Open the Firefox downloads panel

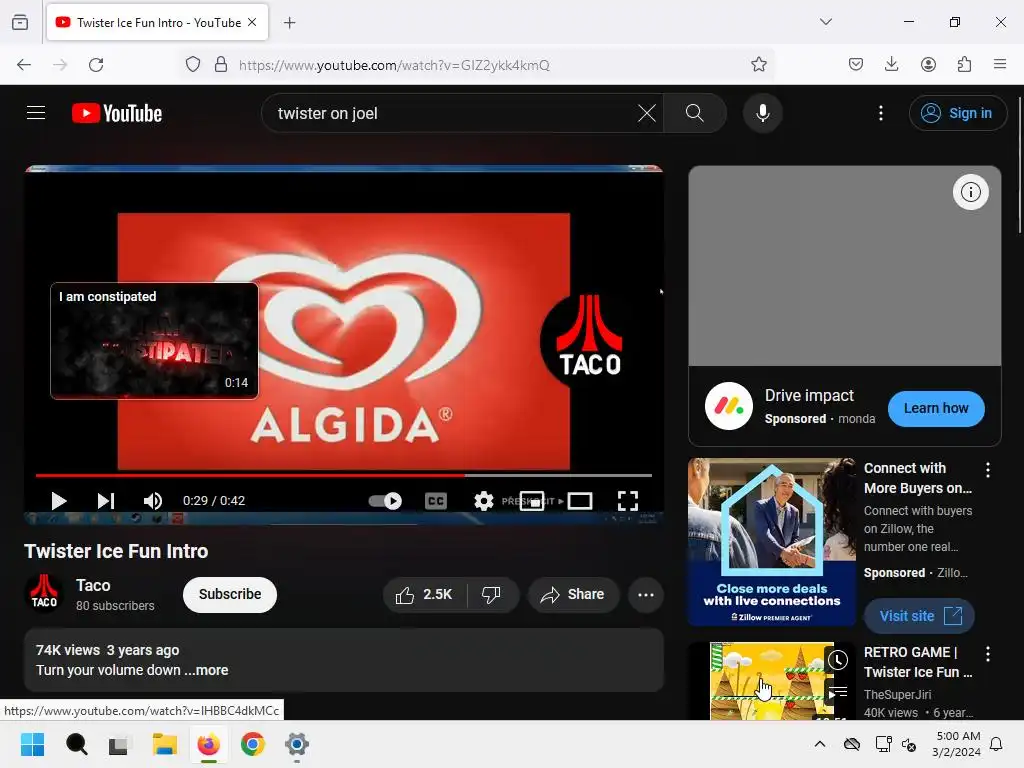891,65
